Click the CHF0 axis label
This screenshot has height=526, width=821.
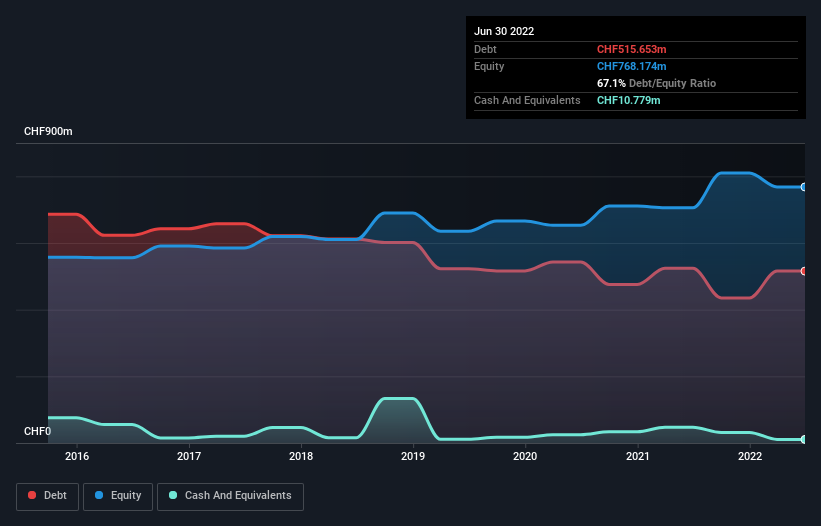point(38,431)
